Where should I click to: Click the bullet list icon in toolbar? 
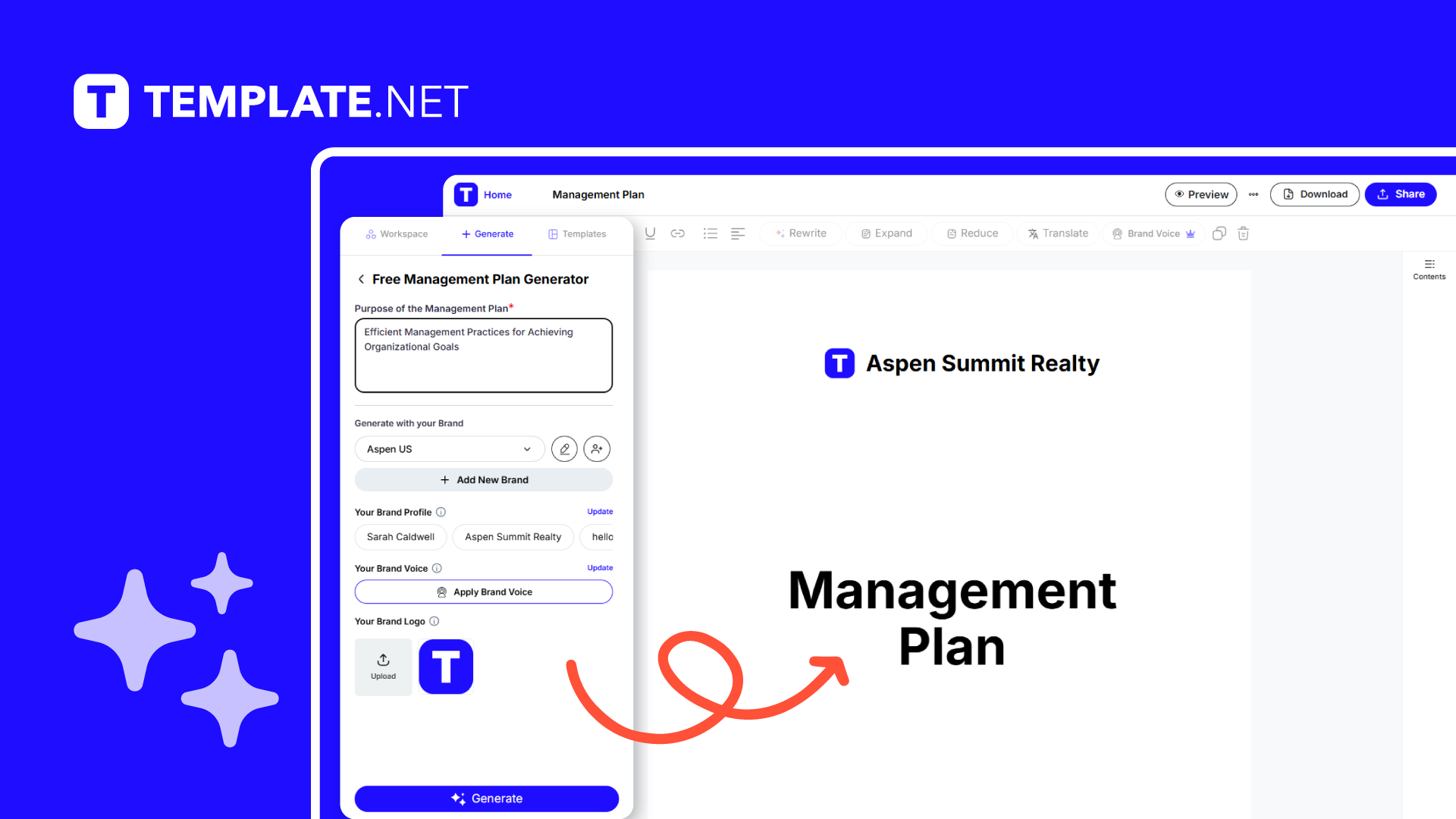[710, 233]
